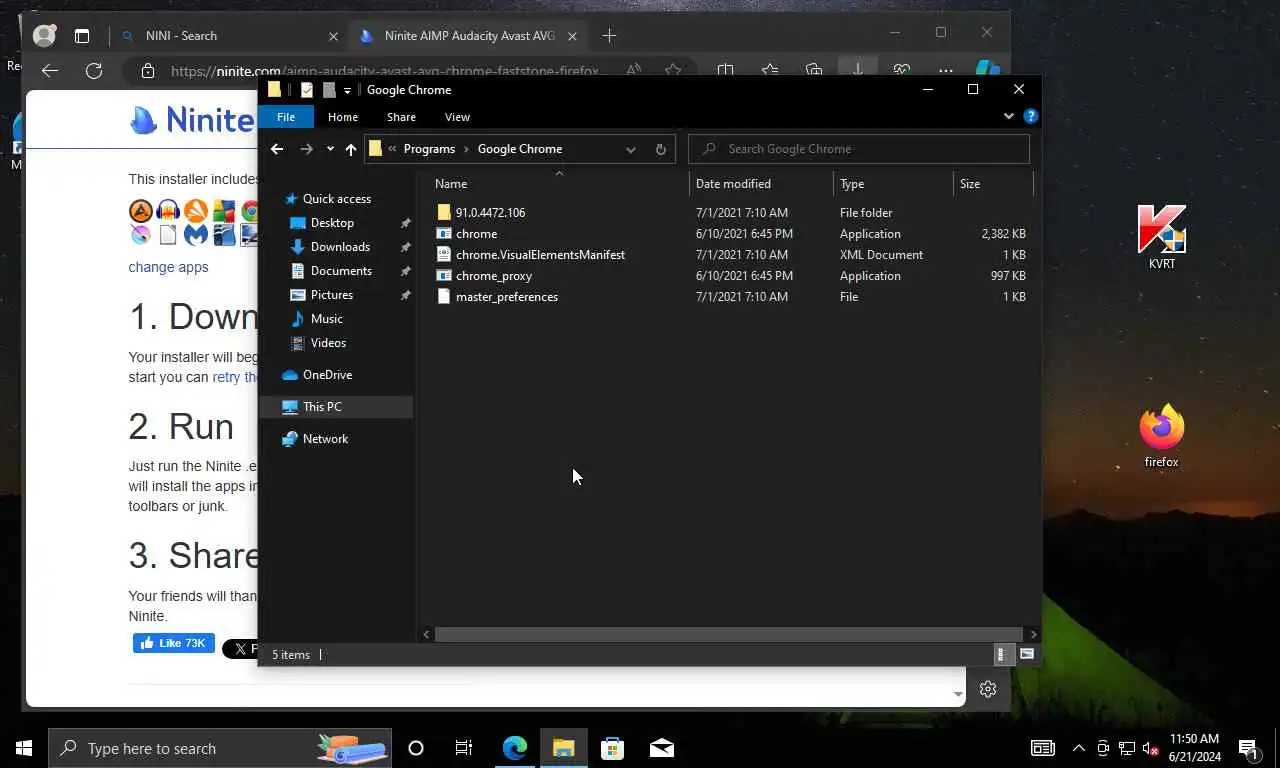This screenshot has height=768, width=1280.
Task: Open OneDrive in navigation pane
Action: [327, 375]
